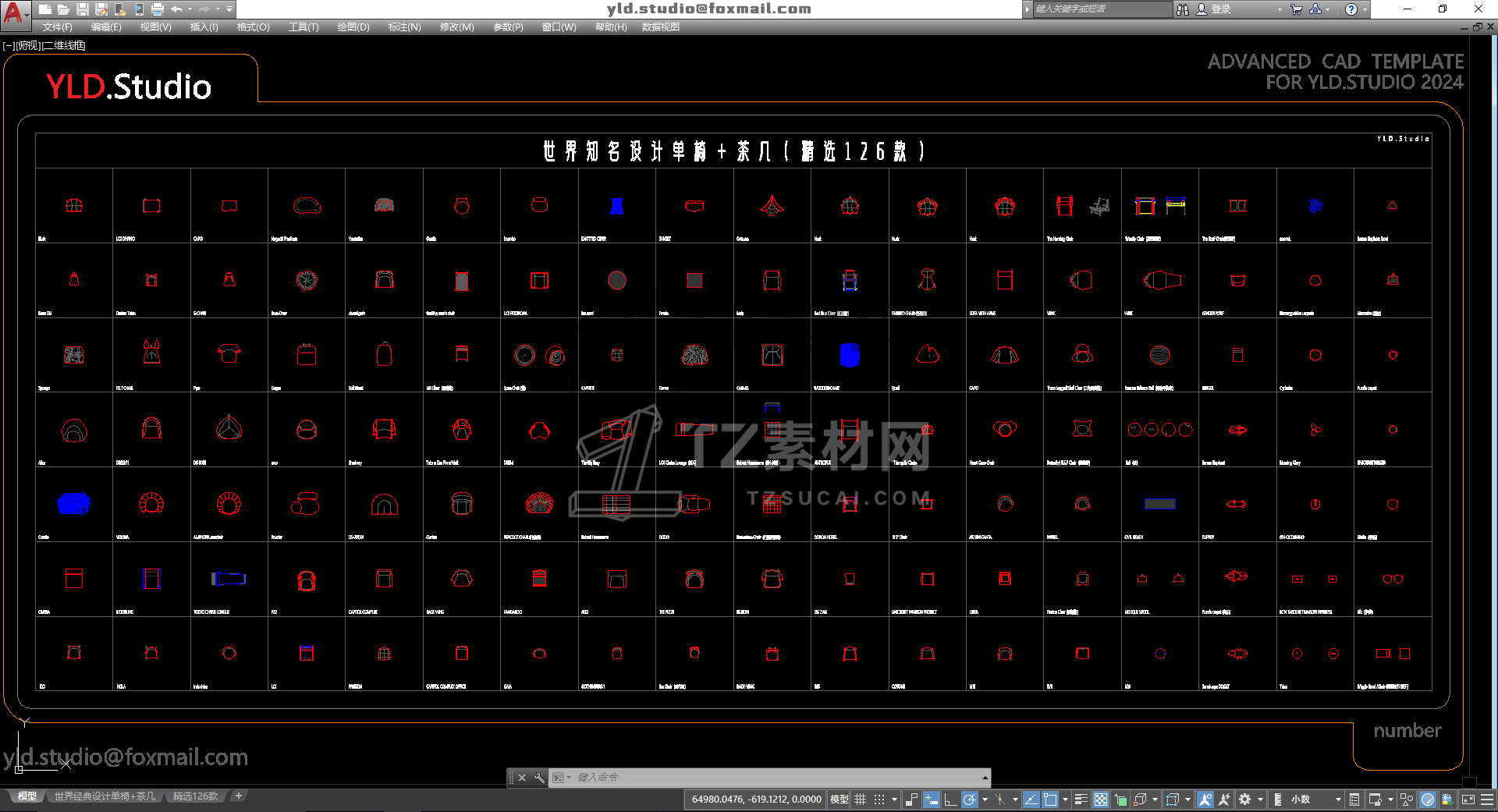This screenshot has width=1498, height=812.
Task: Click the Save As icon
Action: pyautogui.click(x=101, y=9)
